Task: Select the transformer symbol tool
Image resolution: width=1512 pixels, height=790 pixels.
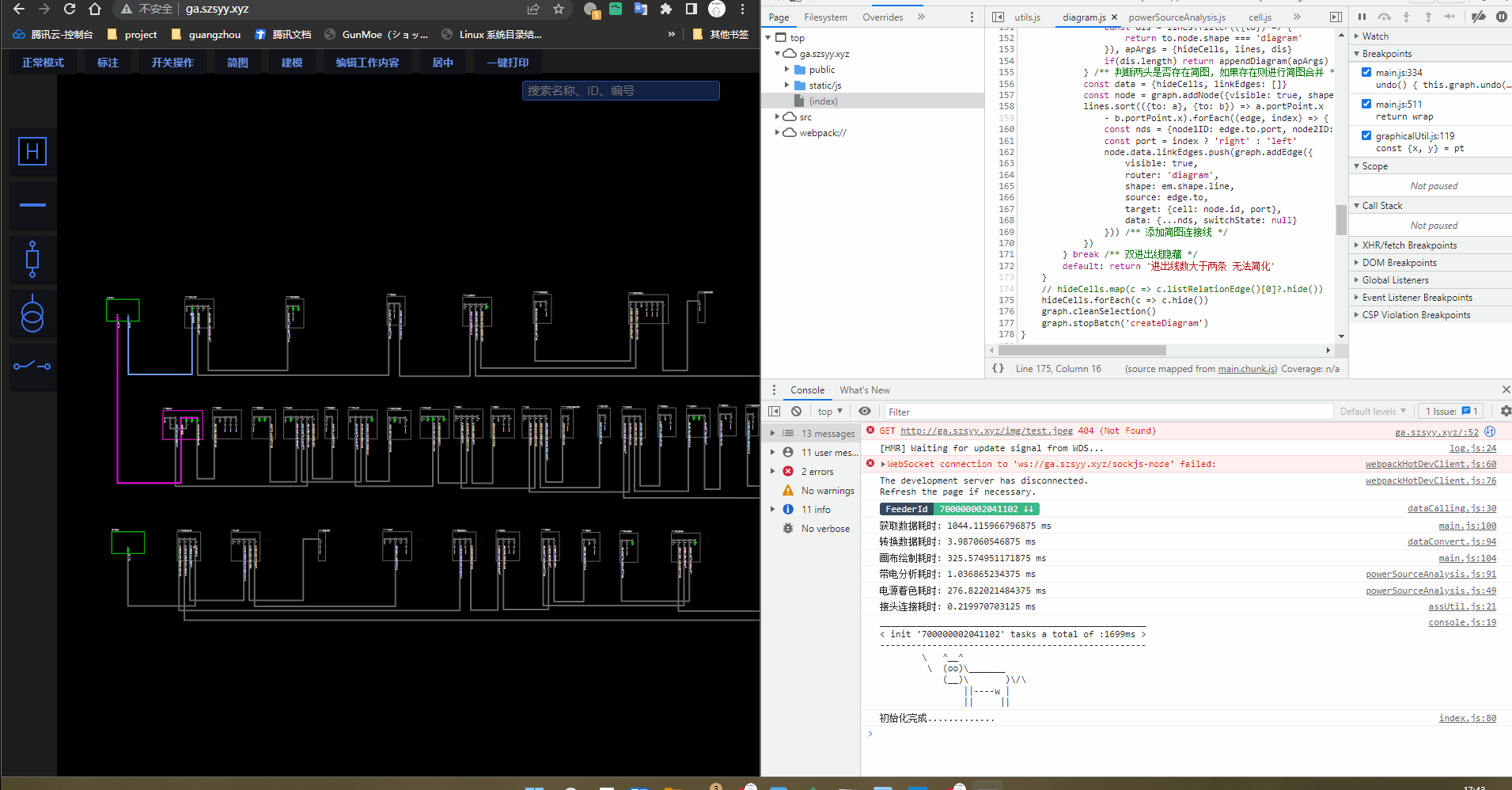Action: [32, 313]
